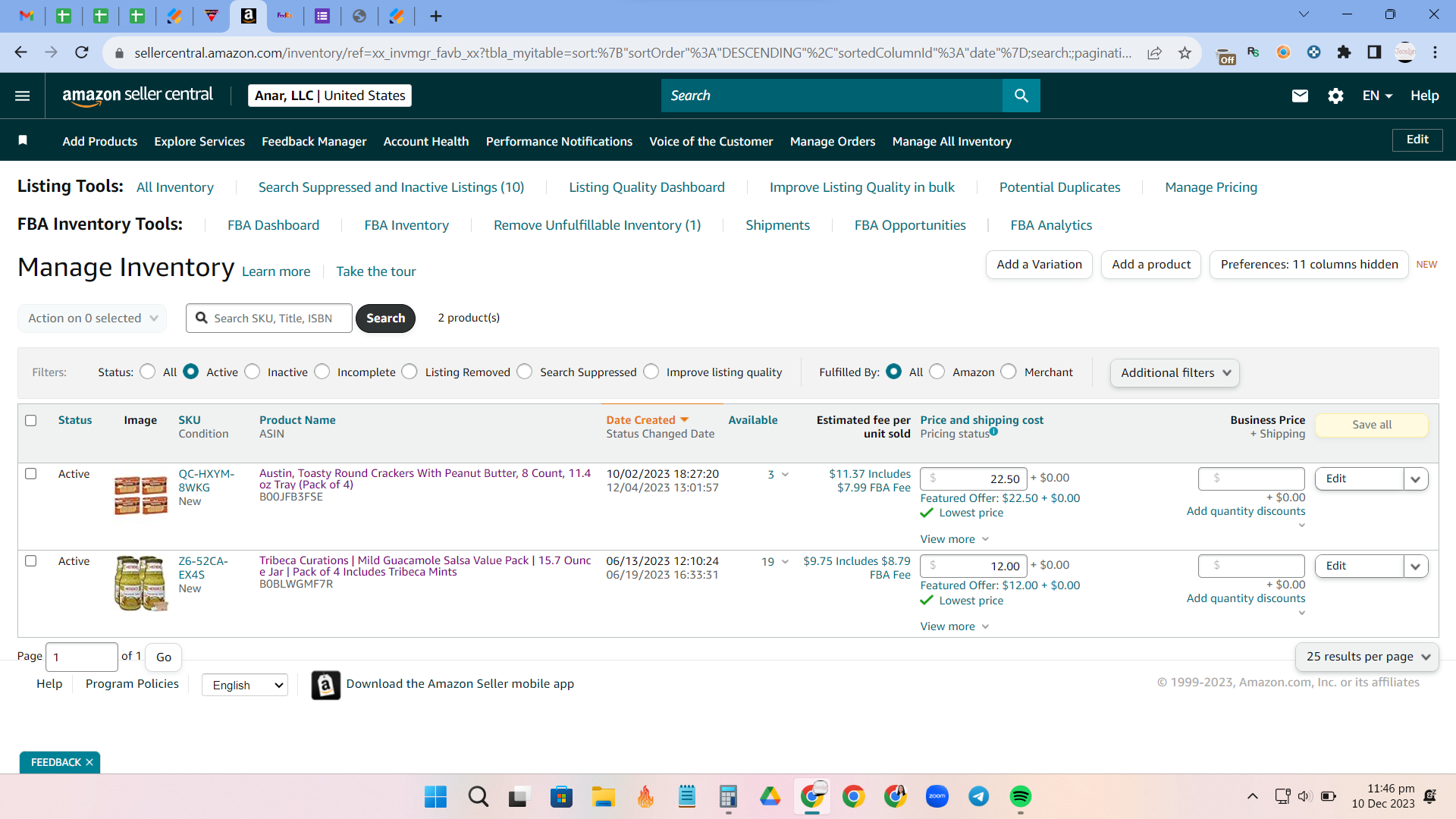
Task: Open the Chrome three-dot menu
Action: pos(1435,52)
